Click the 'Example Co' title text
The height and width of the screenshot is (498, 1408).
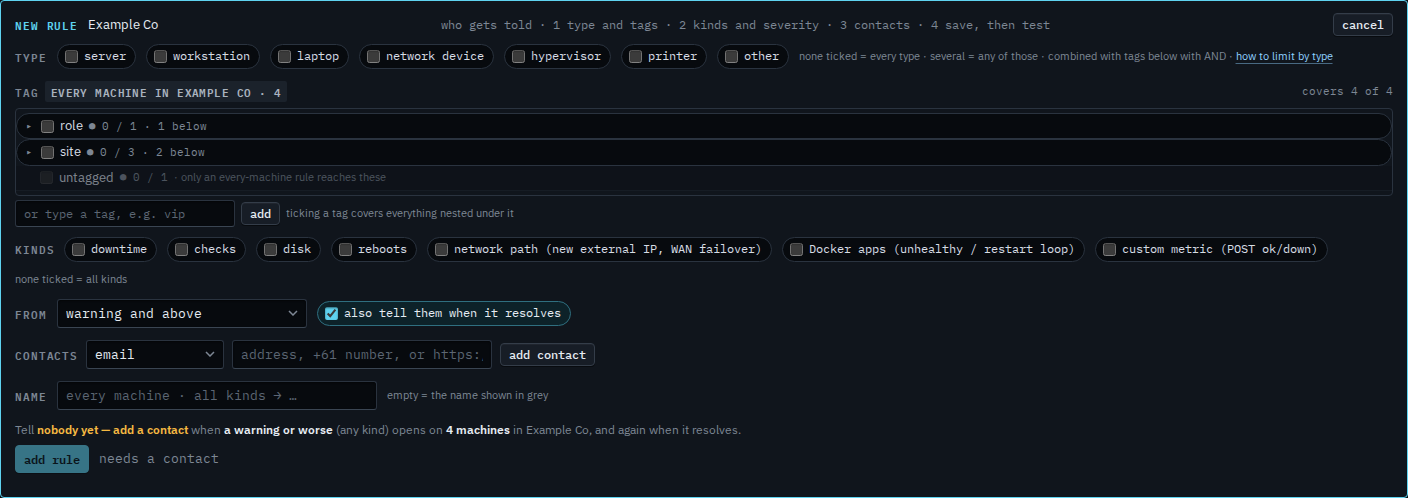click(x=123, y=25)
